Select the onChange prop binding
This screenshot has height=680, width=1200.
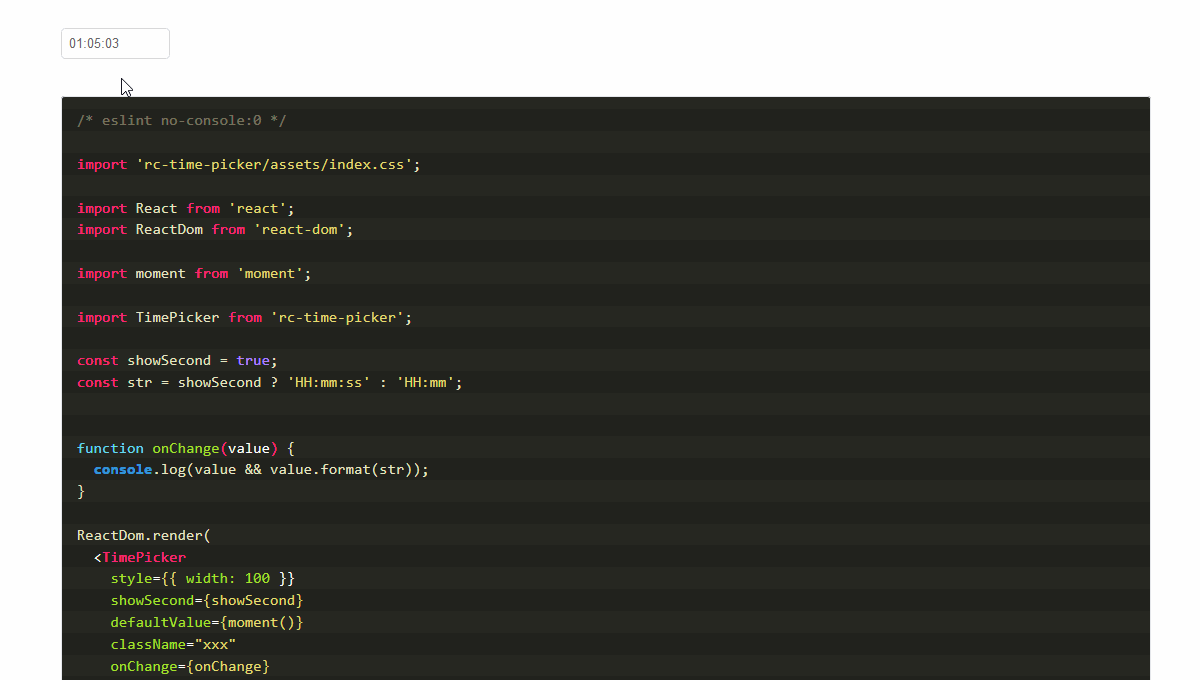coord(188,666)
